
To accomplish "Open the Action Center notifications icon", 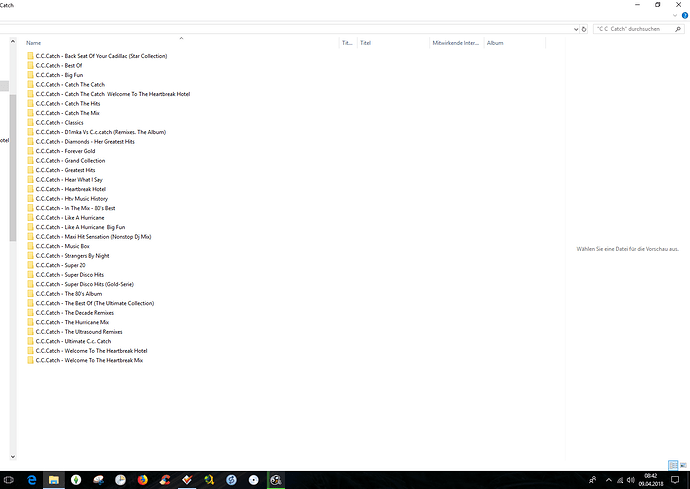I will pyautogui.click(x=675, y=480).
